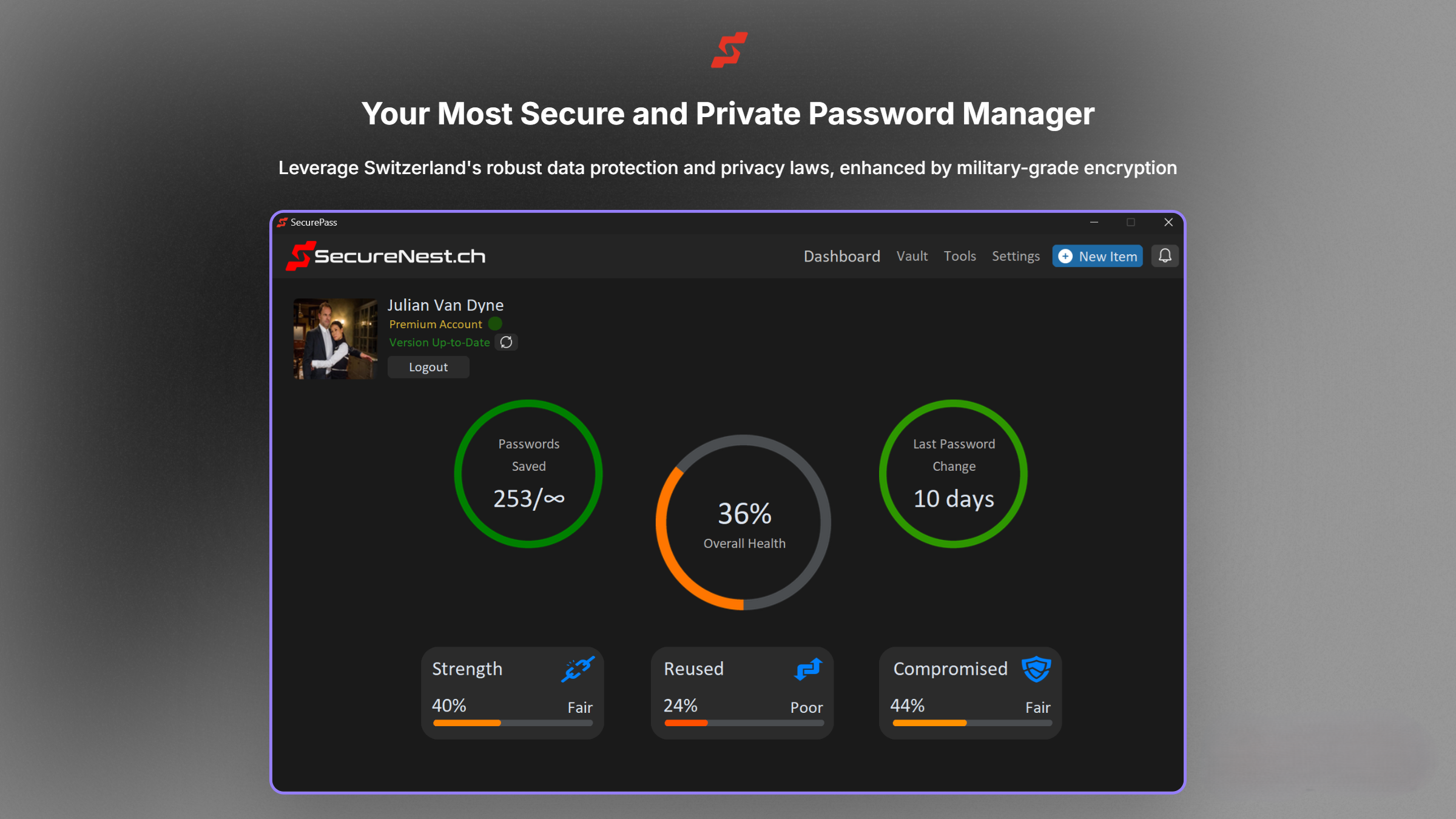Click the Strength broken-link icon
This screenshot has width=1456, height=819.
pos(577,669)
